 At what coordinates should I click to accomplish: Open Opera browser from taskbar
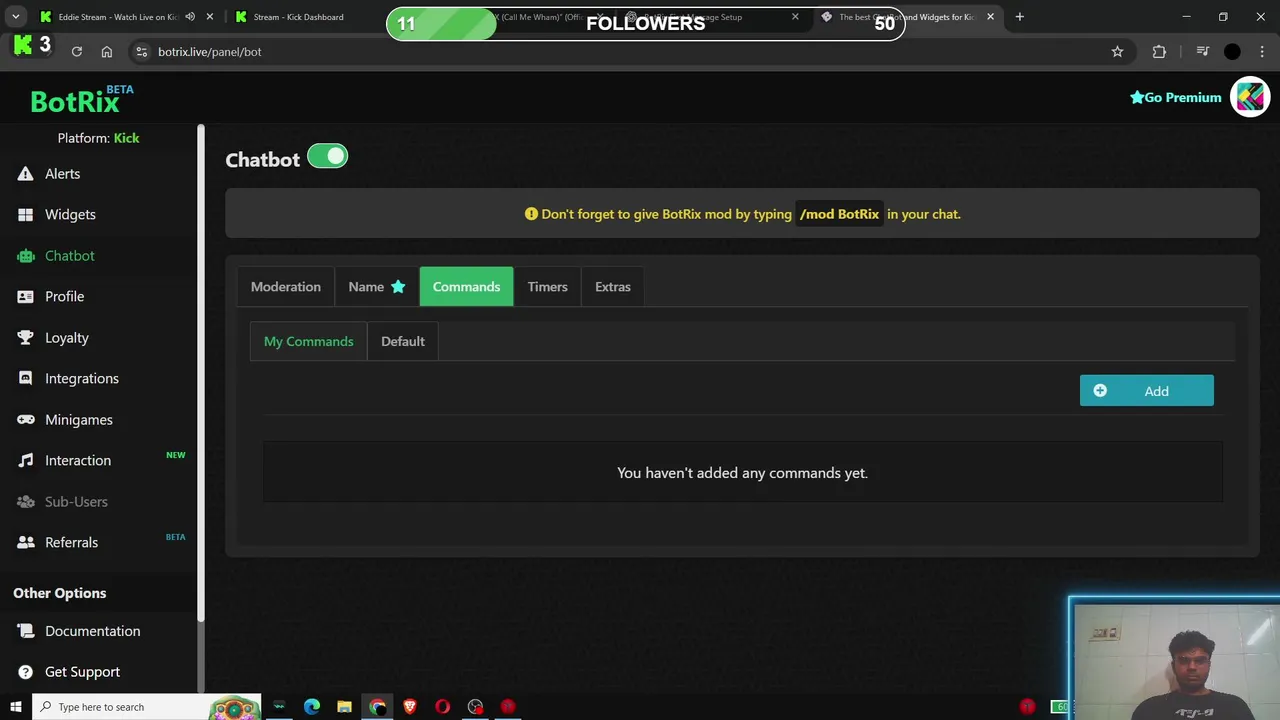click(442, 707)
